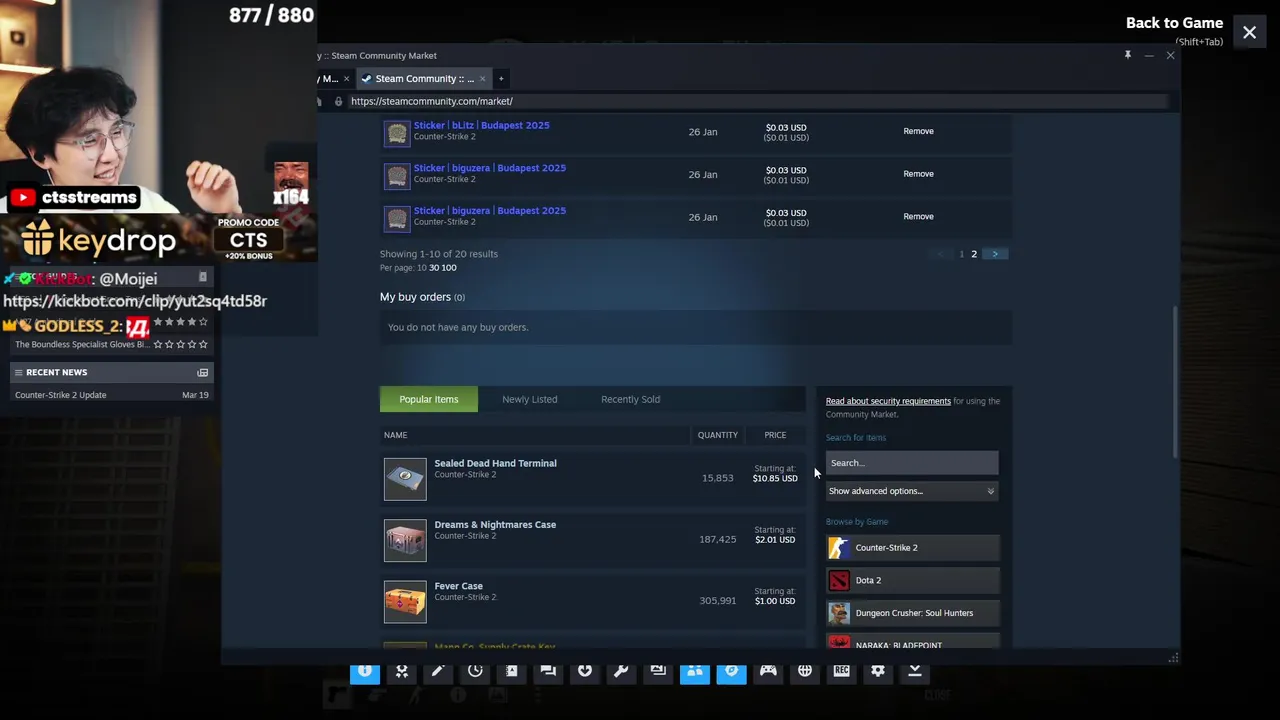Viewport: 1280px width, 720px height.
Task: Click the Counter-Strike 2 game logo icon
Action: (839, 548)
